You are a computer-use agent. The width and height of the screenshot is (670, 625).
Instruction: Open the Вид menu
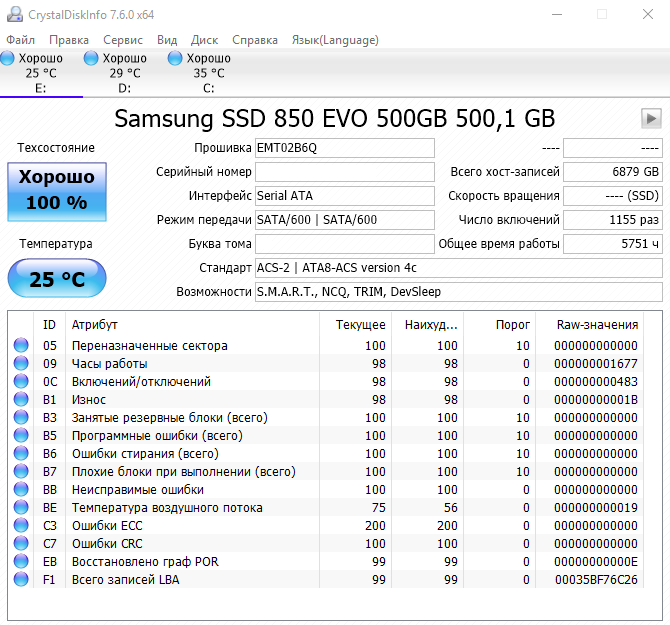click(x=167, y=40)
